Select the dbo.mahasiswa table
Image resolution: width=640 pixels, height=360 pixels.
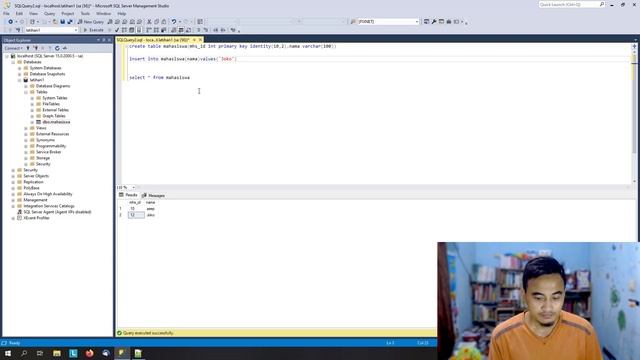pos(56,122)
